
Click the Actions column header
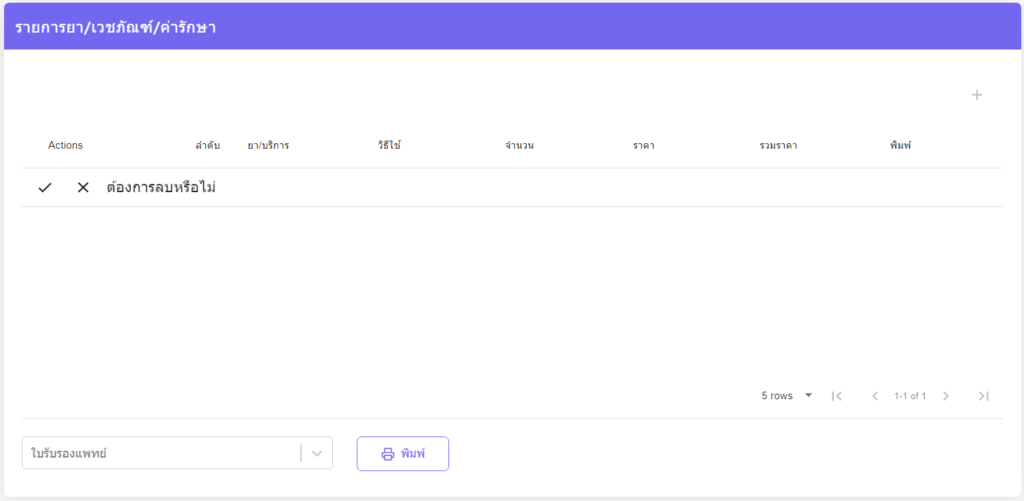65,146
